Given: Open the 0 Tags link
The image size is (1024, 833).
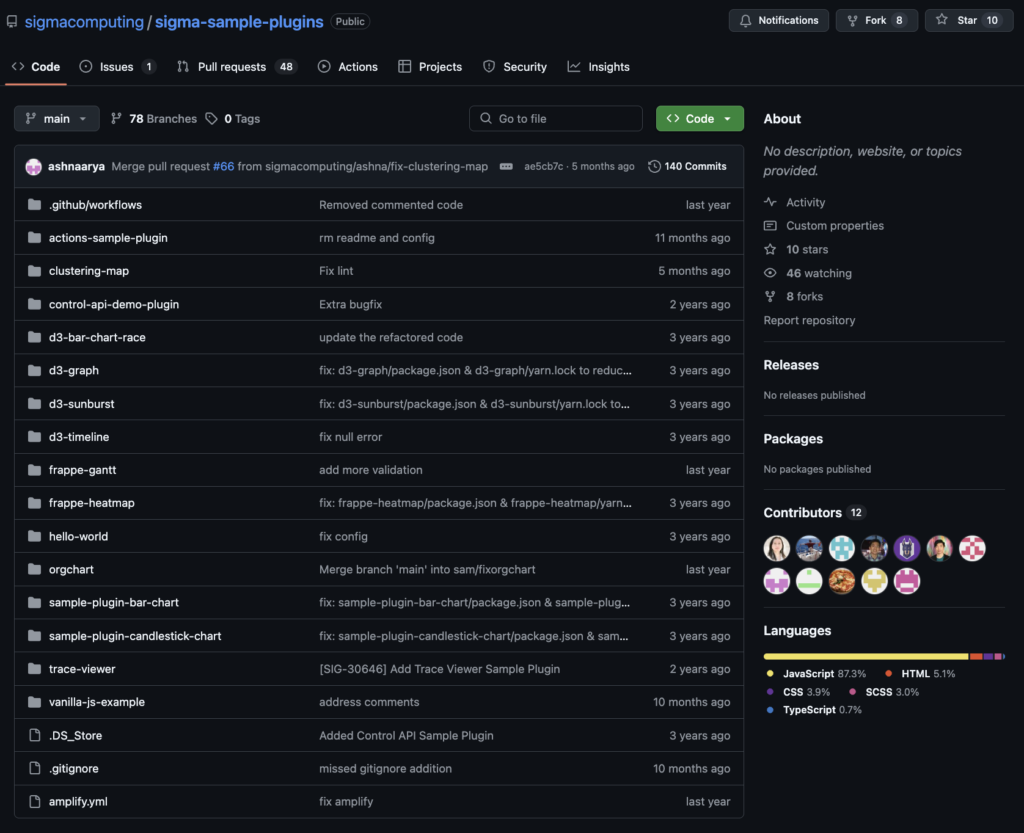Looking at the screenshot, I should tap(233, 118).
